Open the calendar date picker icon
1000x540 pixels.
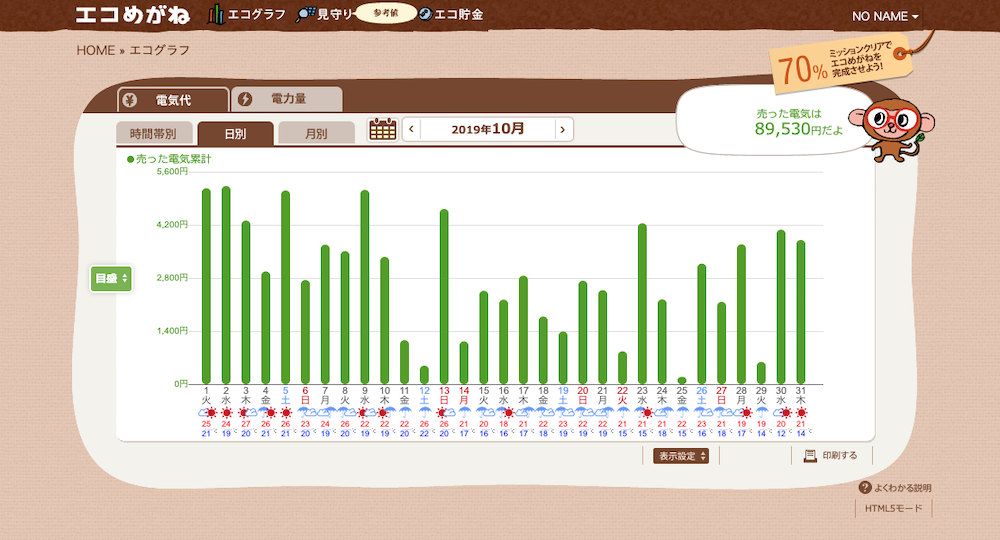(x=383, y=129)
